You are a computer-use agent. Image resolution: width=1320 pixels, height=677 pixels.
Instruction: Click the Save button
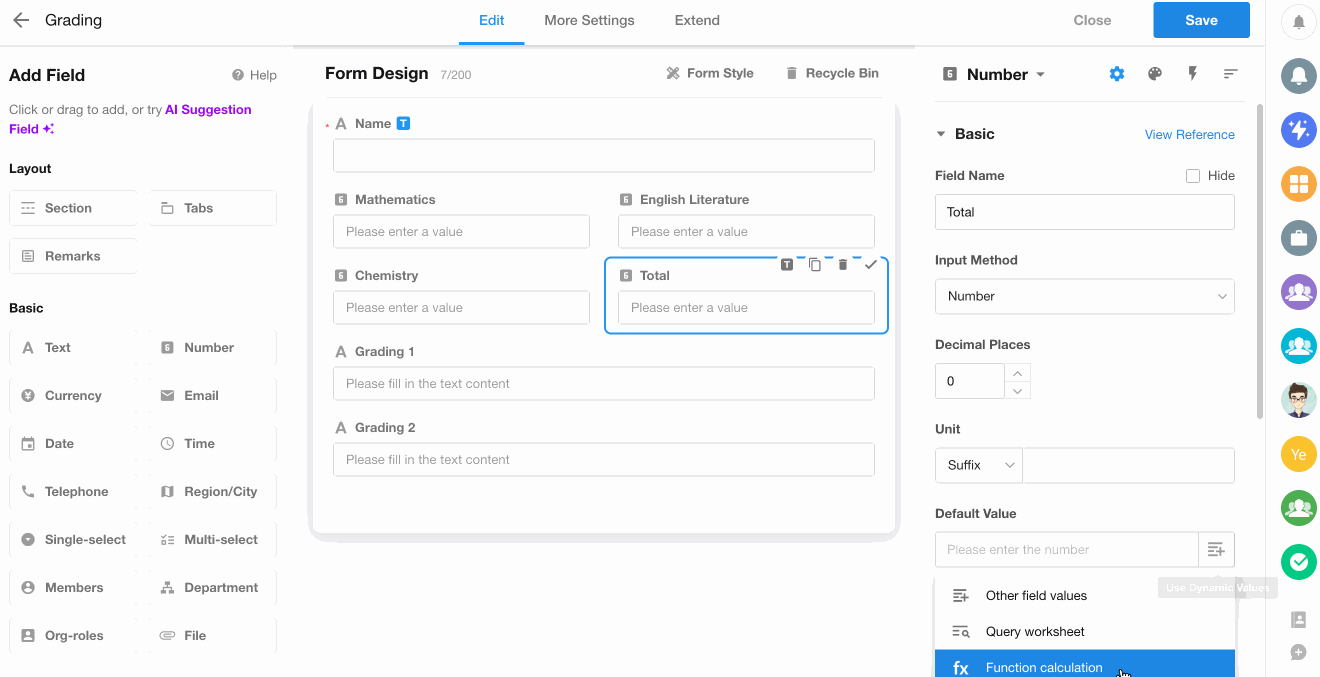click(x=1200, y=20)
